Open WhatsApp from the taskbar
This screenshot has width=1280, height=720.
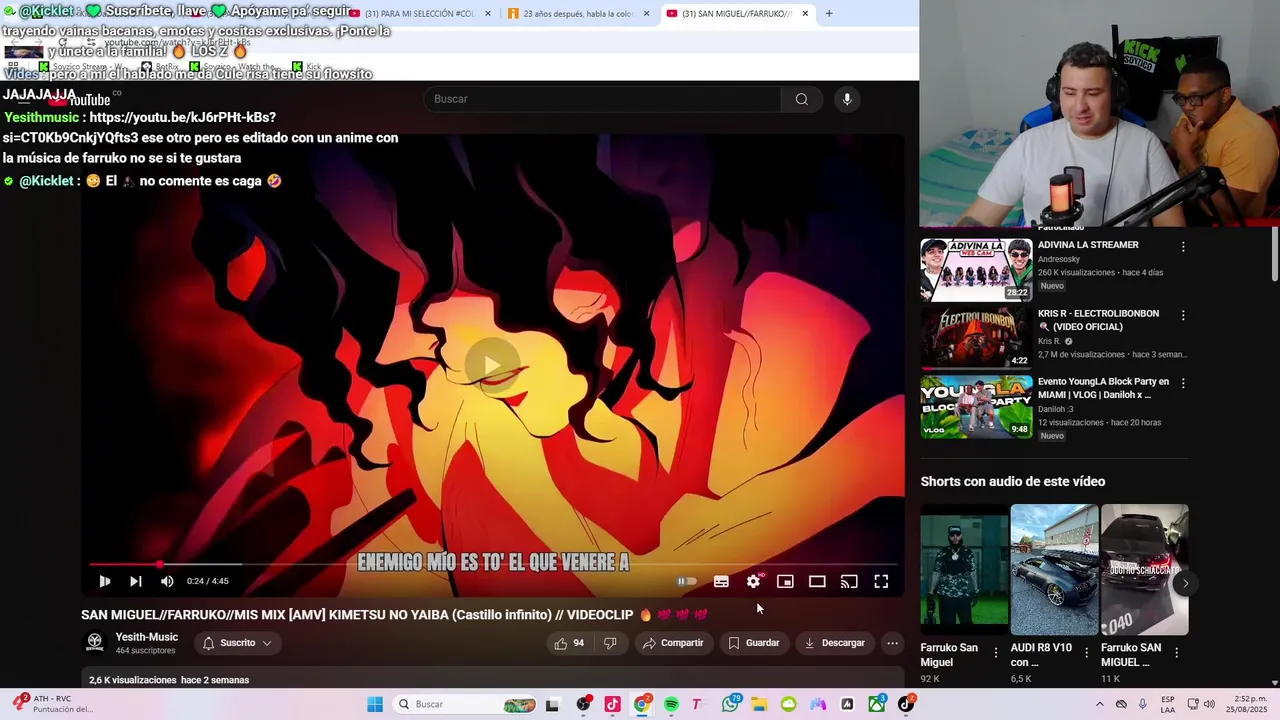click(731, 704)
